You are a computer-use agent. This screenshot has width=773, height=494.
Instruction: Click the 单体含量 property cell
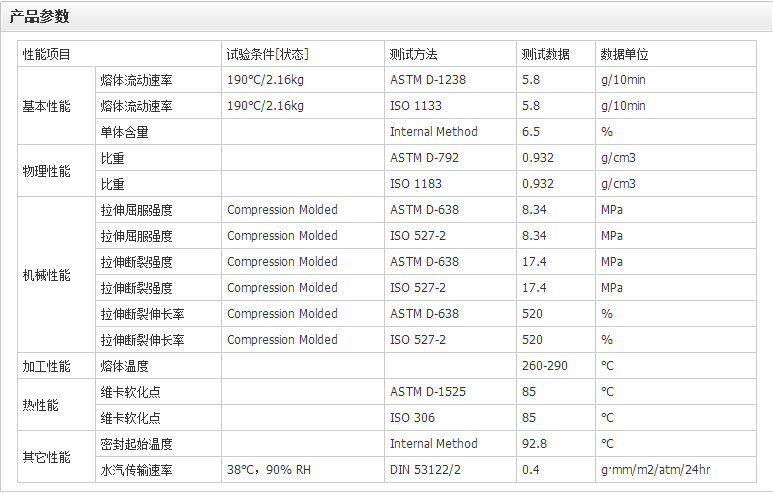[125, 132]
